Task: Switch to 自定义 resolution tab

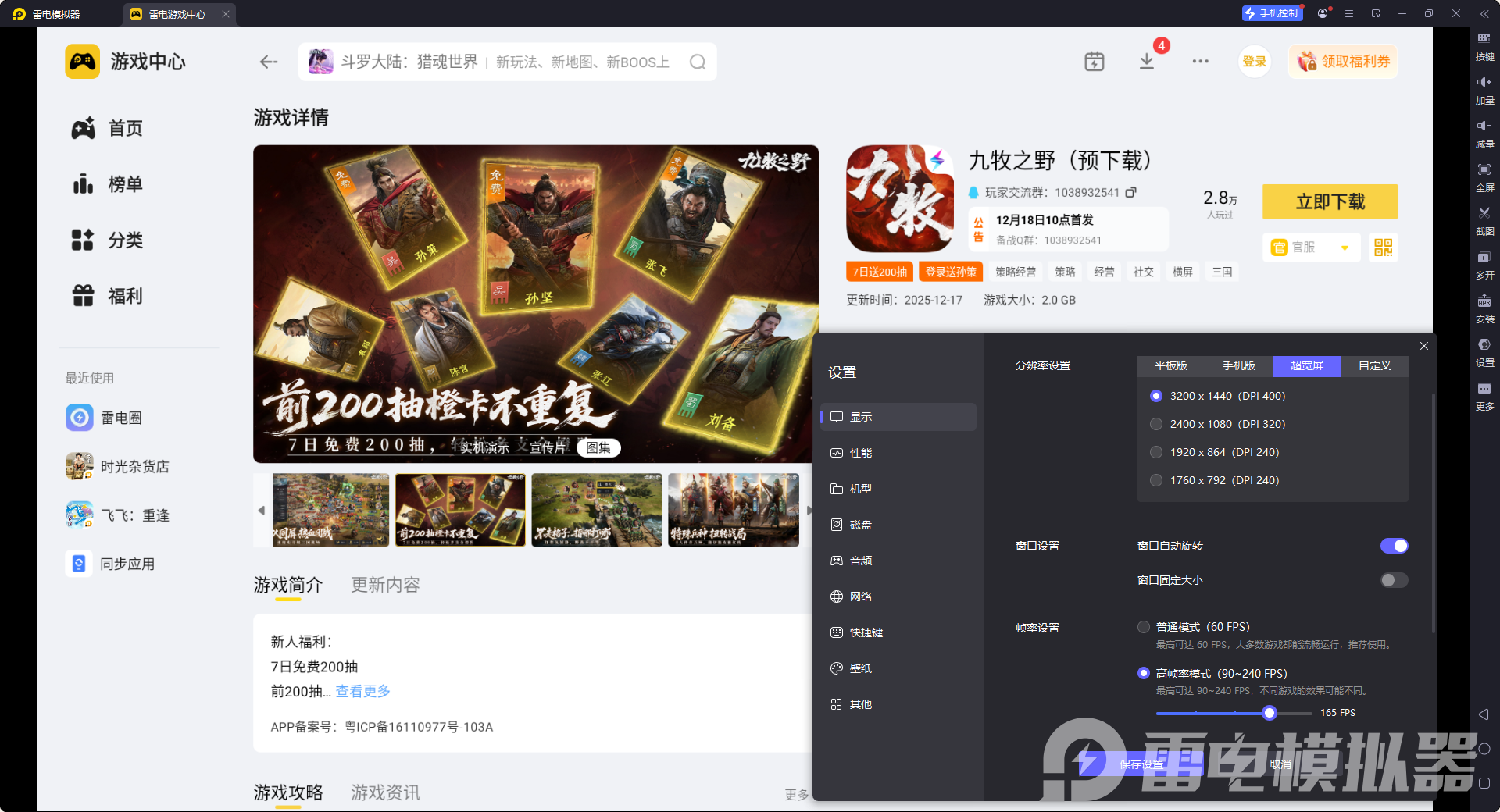Action: point(1375,365)
